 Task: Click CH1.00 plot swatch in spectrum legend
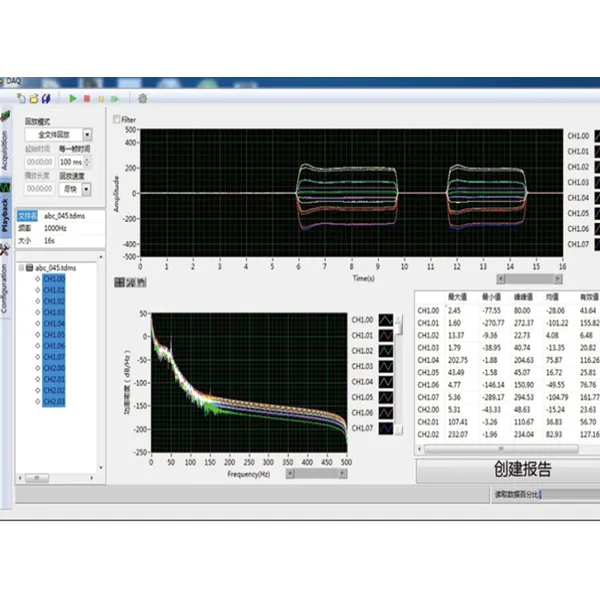[x=386, y=320]
